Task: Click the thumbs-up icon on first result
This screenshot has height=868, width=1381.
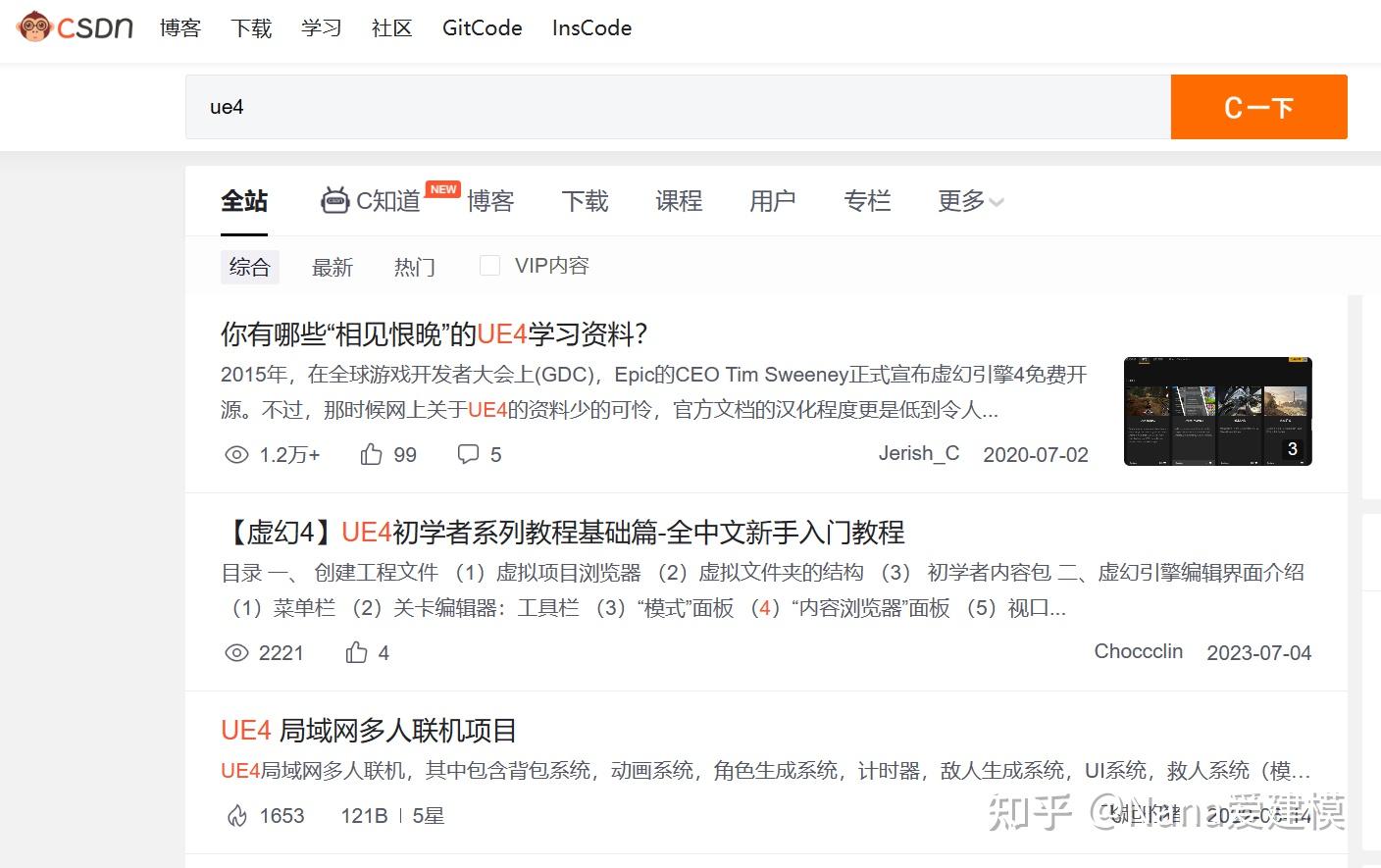Action: [371, 453]
